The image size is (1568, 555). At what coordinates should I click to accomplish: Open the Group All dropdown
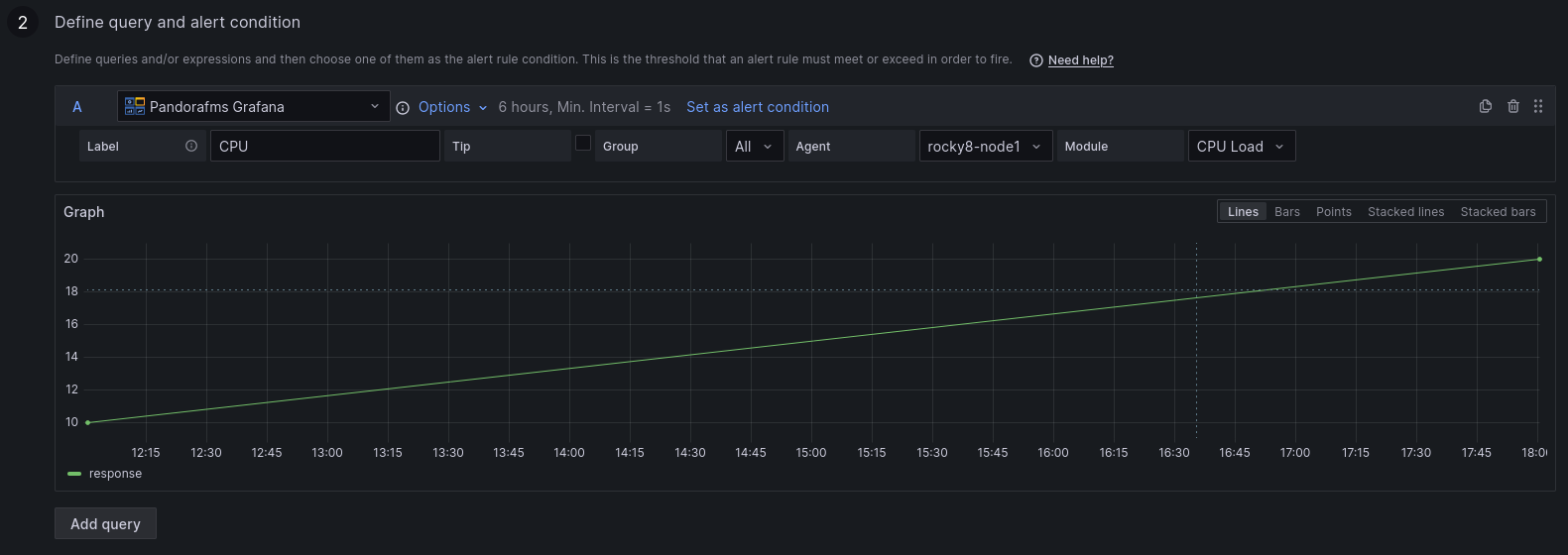[x=755, y=146]
